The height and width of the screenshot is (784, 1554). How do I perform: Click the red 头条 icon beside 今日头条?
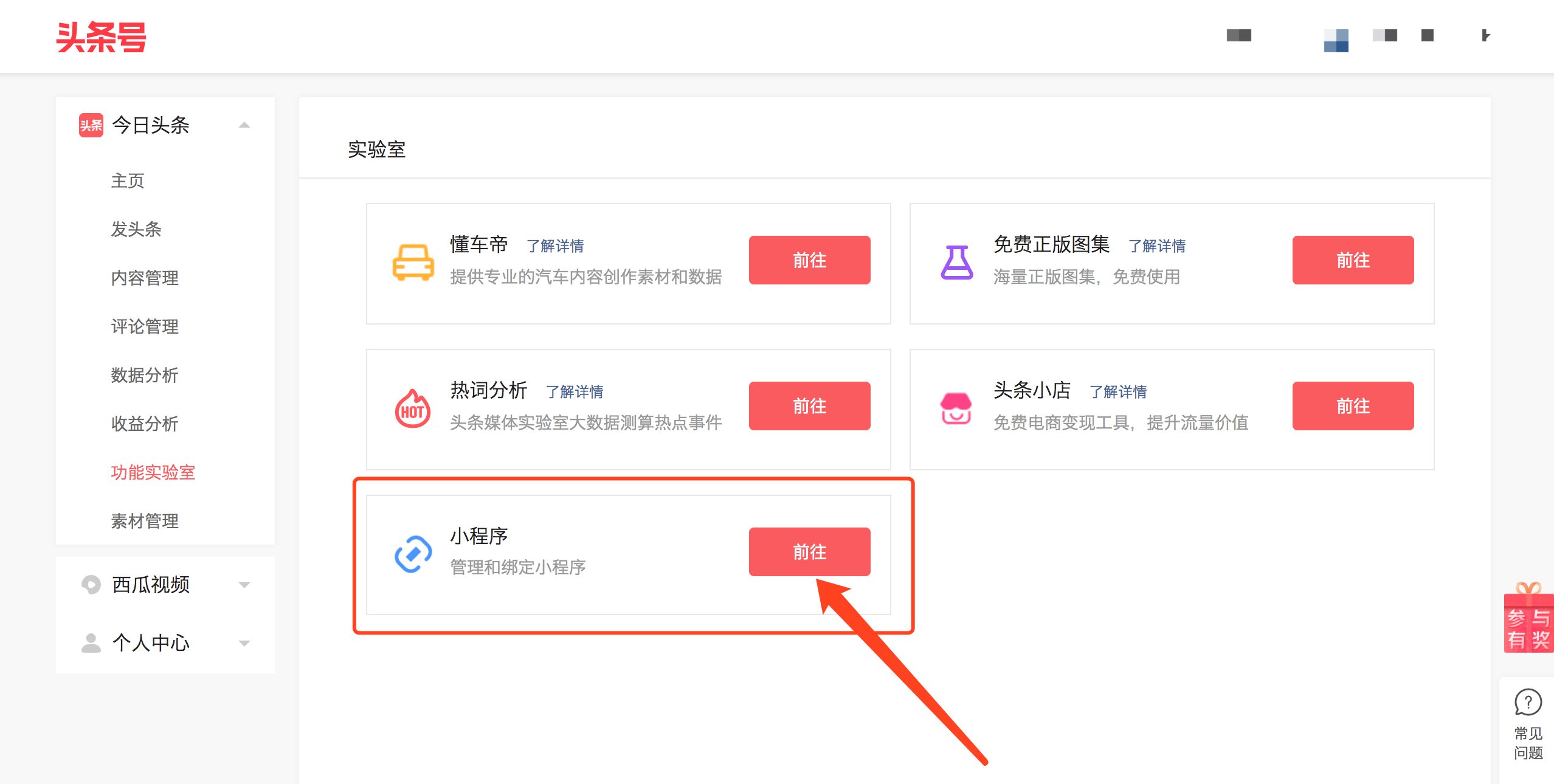(91, 125)
